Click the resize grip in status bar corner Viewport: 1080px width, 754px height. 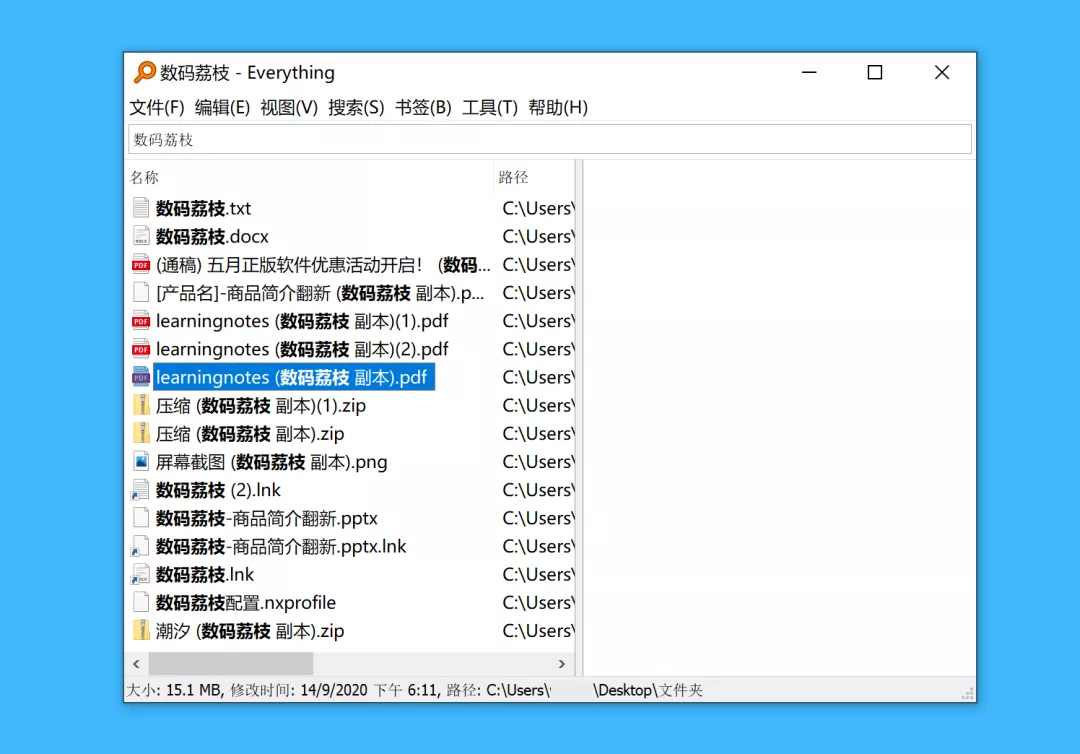click(968, 694)
